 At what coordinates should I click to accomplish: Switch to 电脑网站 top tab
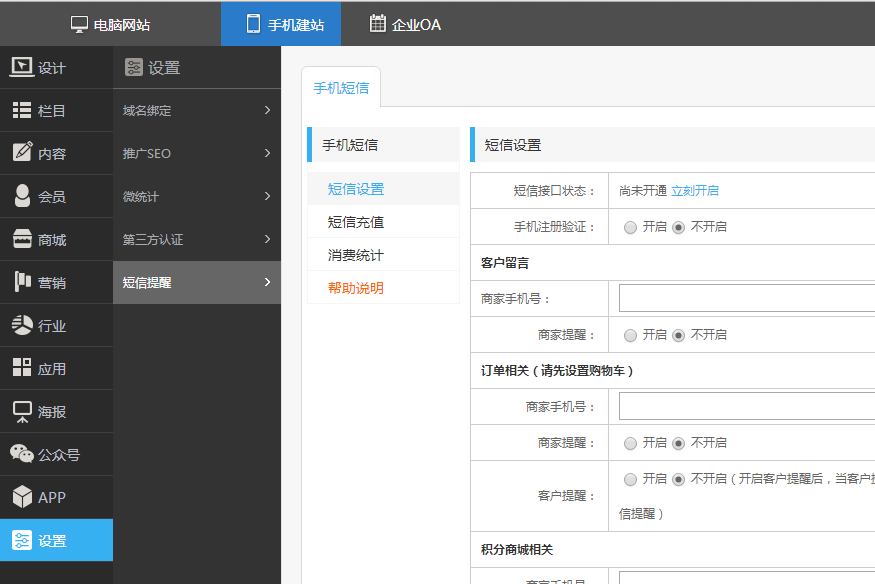click(110, 24)
